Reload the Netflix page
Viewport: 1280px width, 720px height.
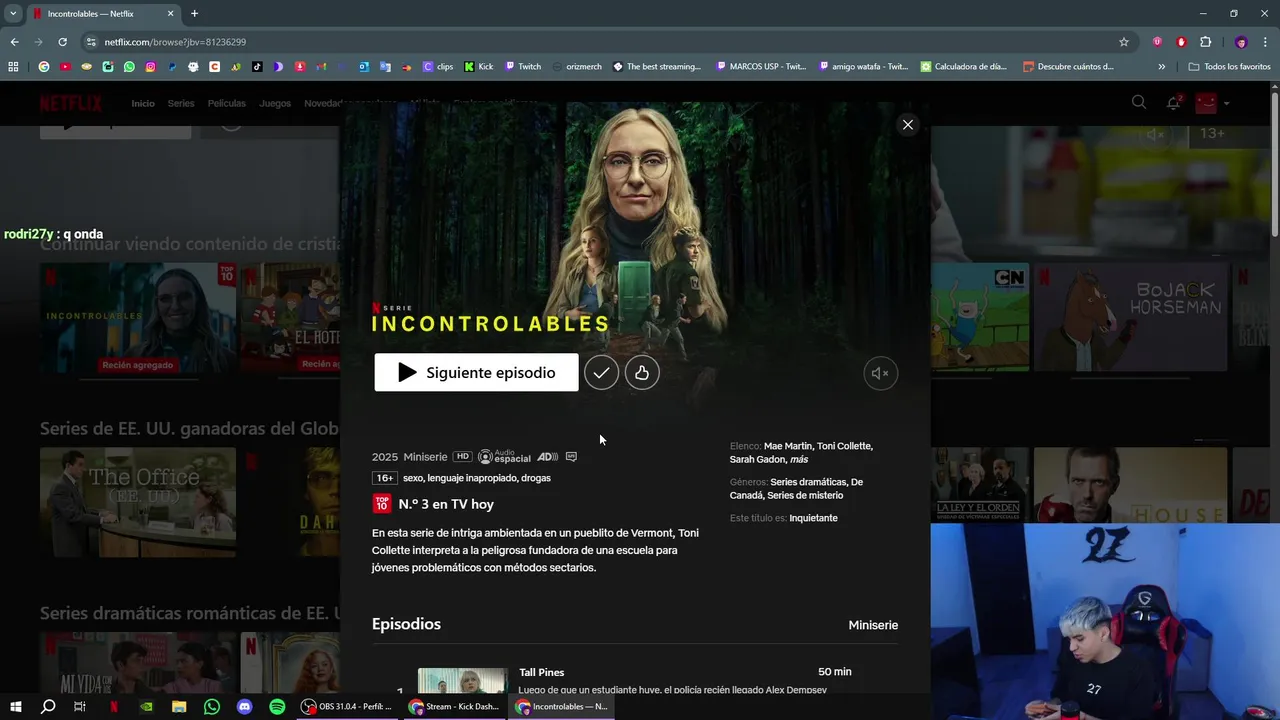tap(62, 42)
